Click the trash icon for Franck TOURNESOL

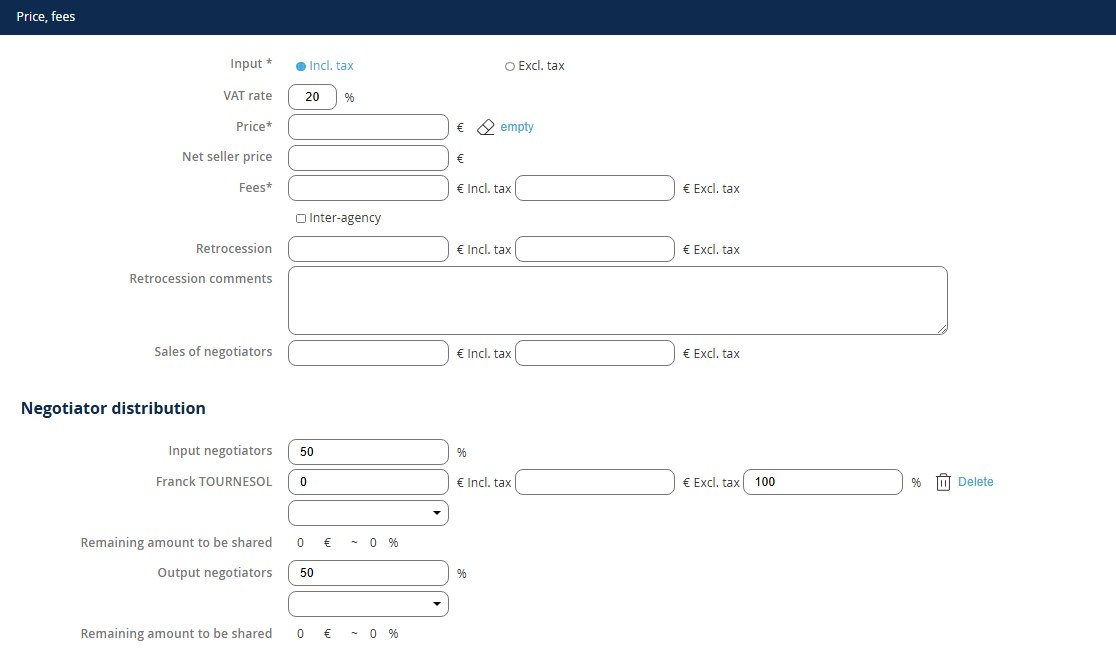[943, 482]
